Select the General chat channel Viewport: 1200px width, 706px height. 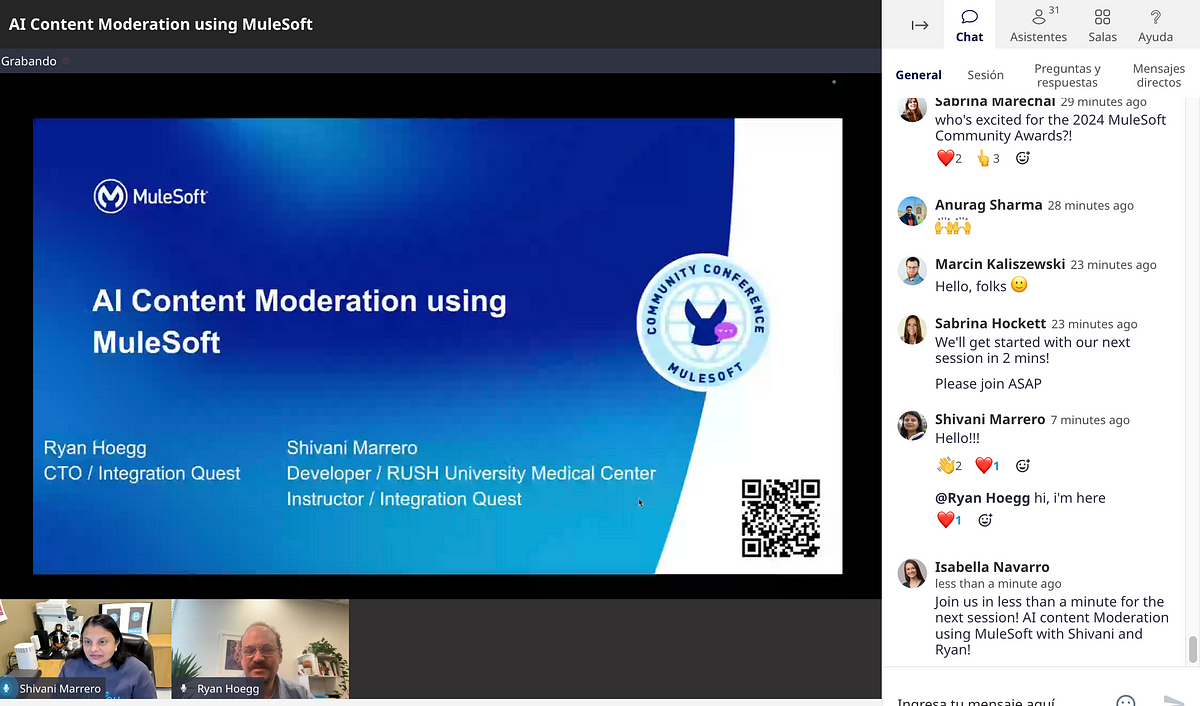tap(918, 75)
